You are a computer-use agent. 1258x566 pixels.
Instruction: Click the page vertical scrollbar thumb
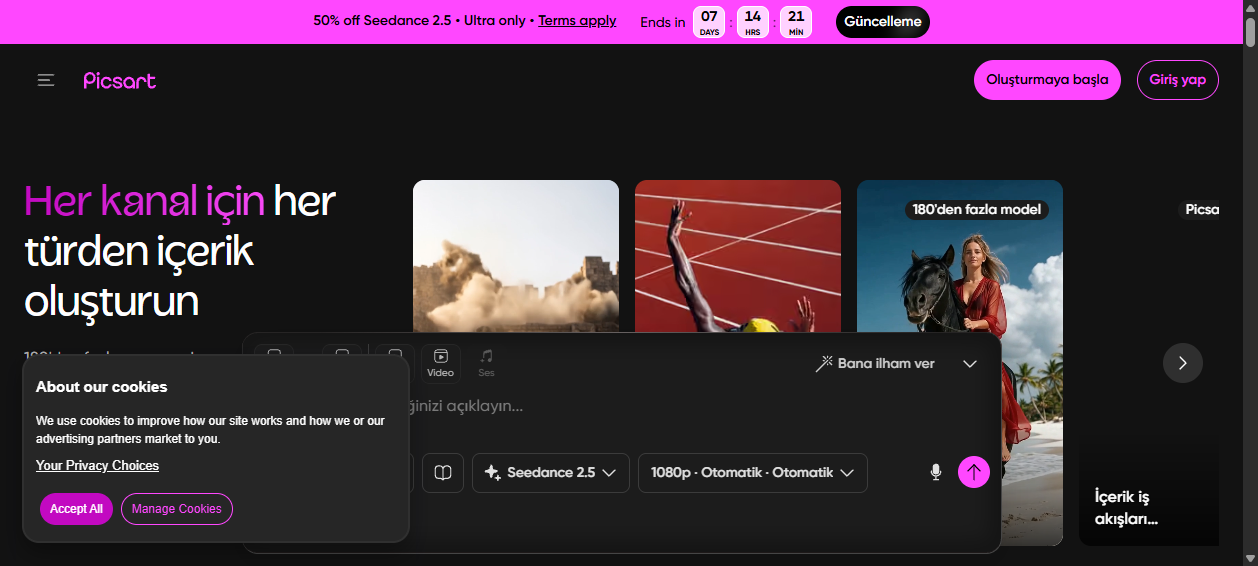[x=1250, y=31]
